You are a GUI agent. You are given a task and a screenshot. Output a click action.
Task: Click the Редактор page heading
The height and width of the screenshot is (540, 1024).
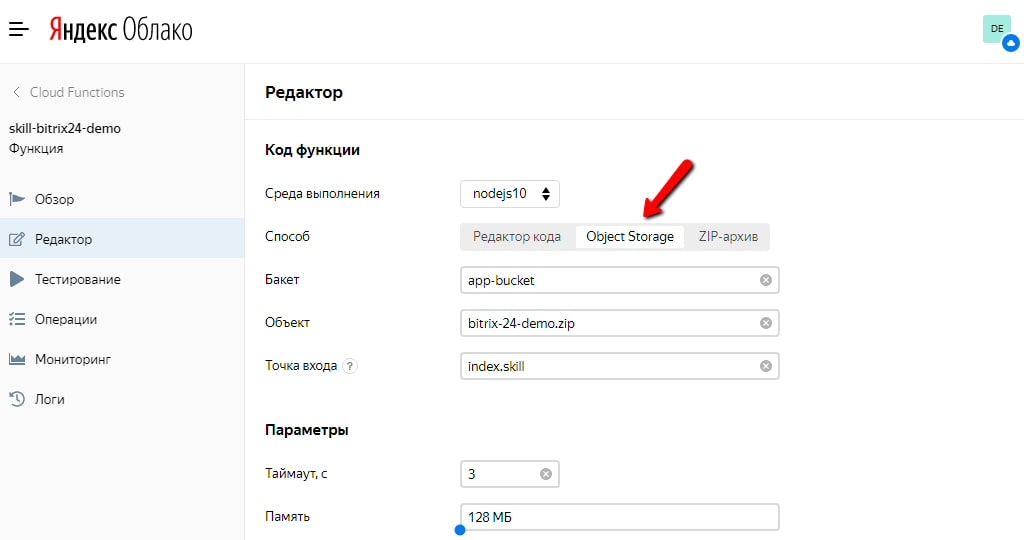[304, 92]
